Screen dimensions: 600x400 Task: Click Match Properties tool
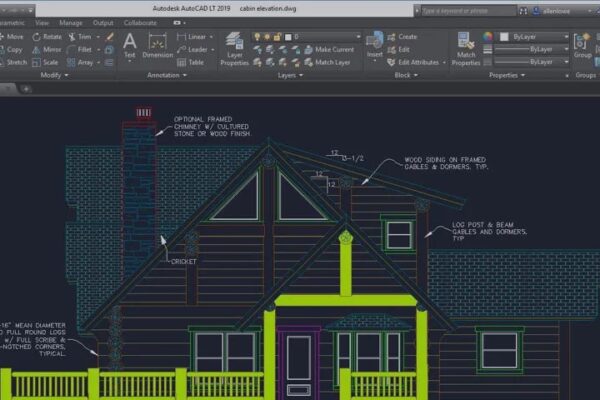click(x=466, y=49)
